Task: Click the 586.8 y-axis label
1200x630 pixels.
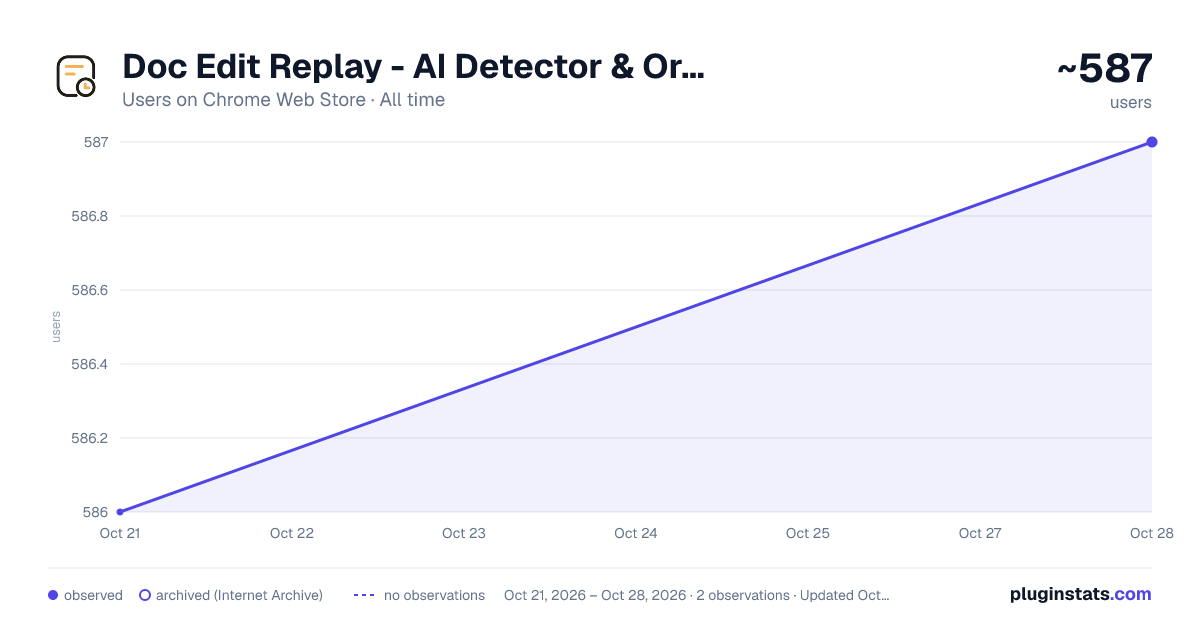Action: click(90, 216)
